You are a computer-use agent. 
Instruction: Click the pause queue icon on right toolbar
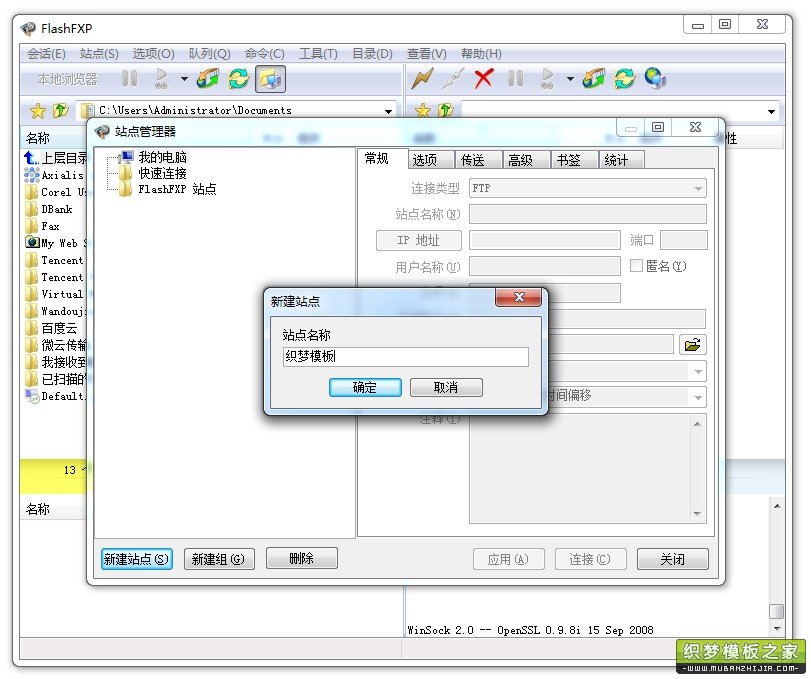pos(516,79)
